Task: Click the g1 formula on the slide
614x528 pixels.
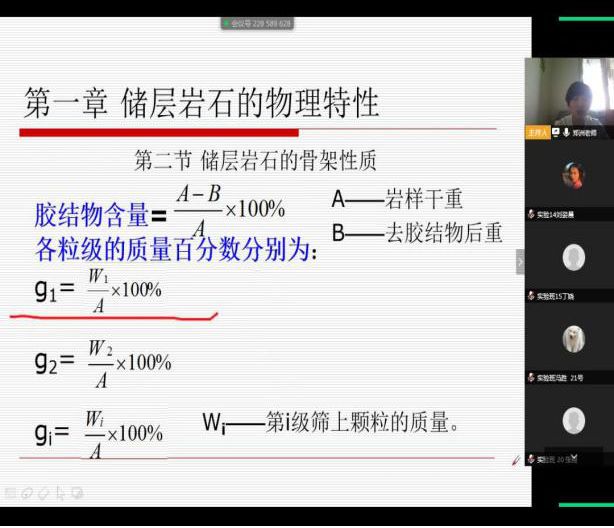Action: [98, 288]
